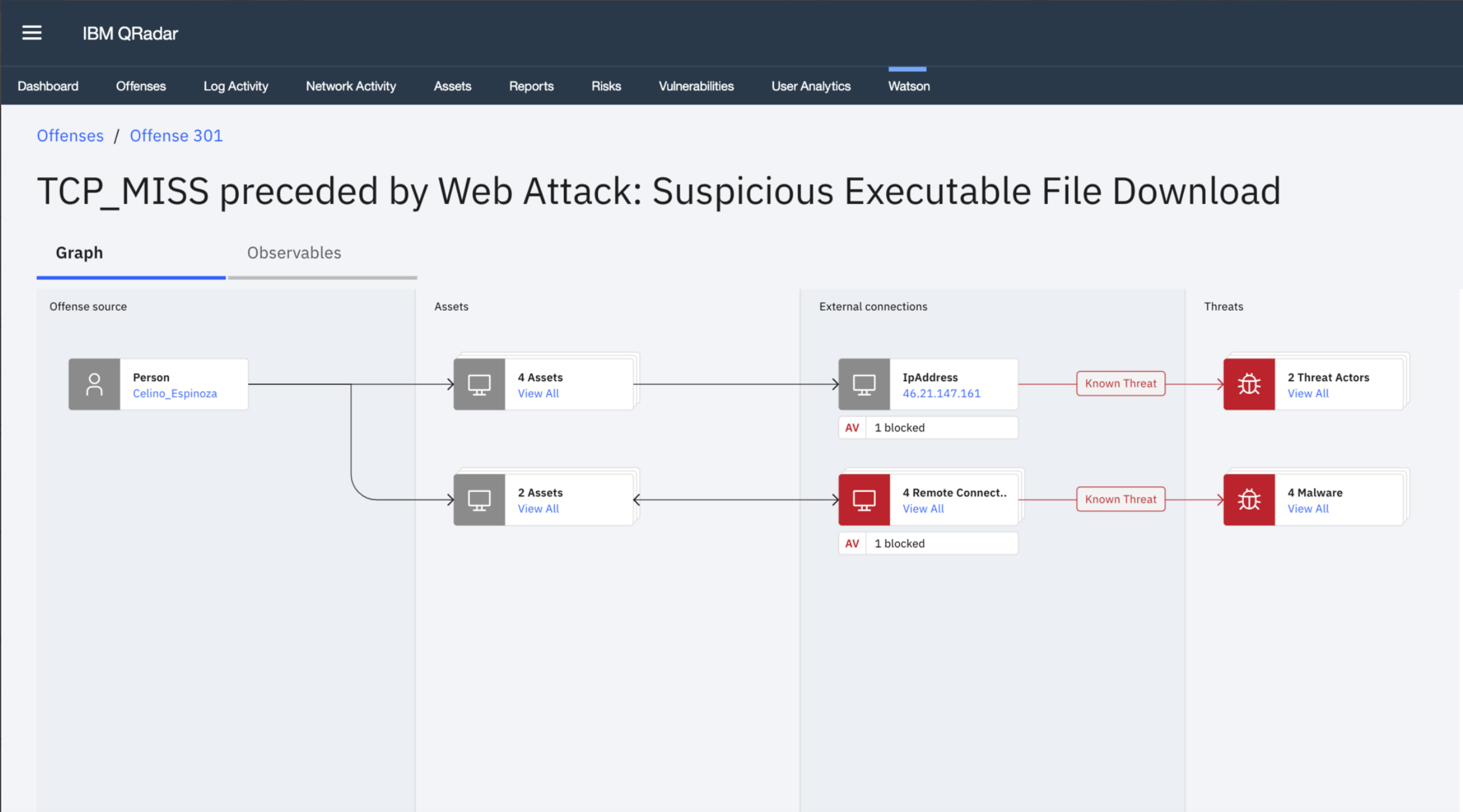Click the IpAddress monitor icon
This screenshot has width=1463, height=812.
pyautogui.click(x=864, y=384)
